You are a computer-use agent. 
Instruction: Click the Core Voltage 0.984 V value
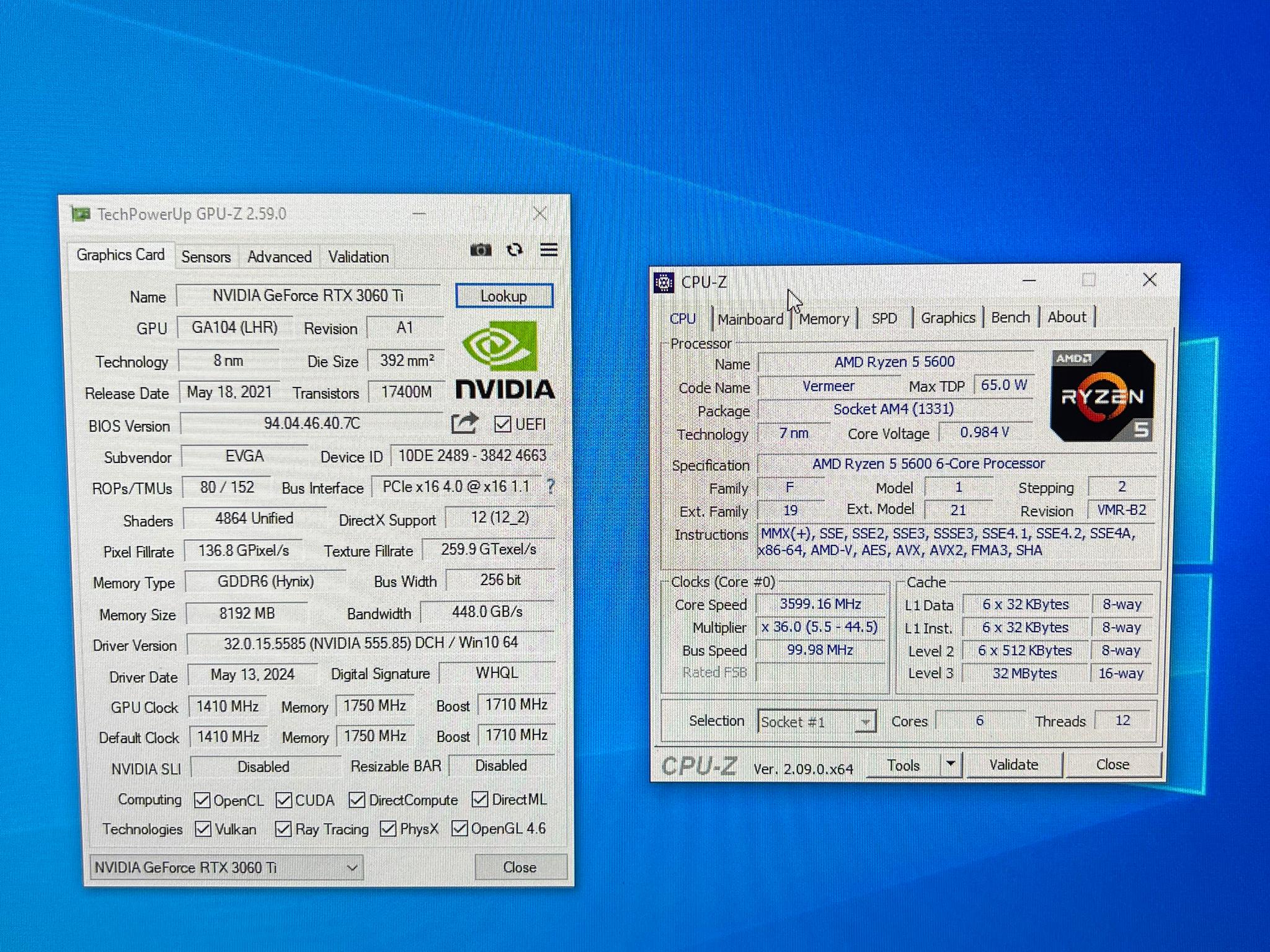tap(985, 432)
